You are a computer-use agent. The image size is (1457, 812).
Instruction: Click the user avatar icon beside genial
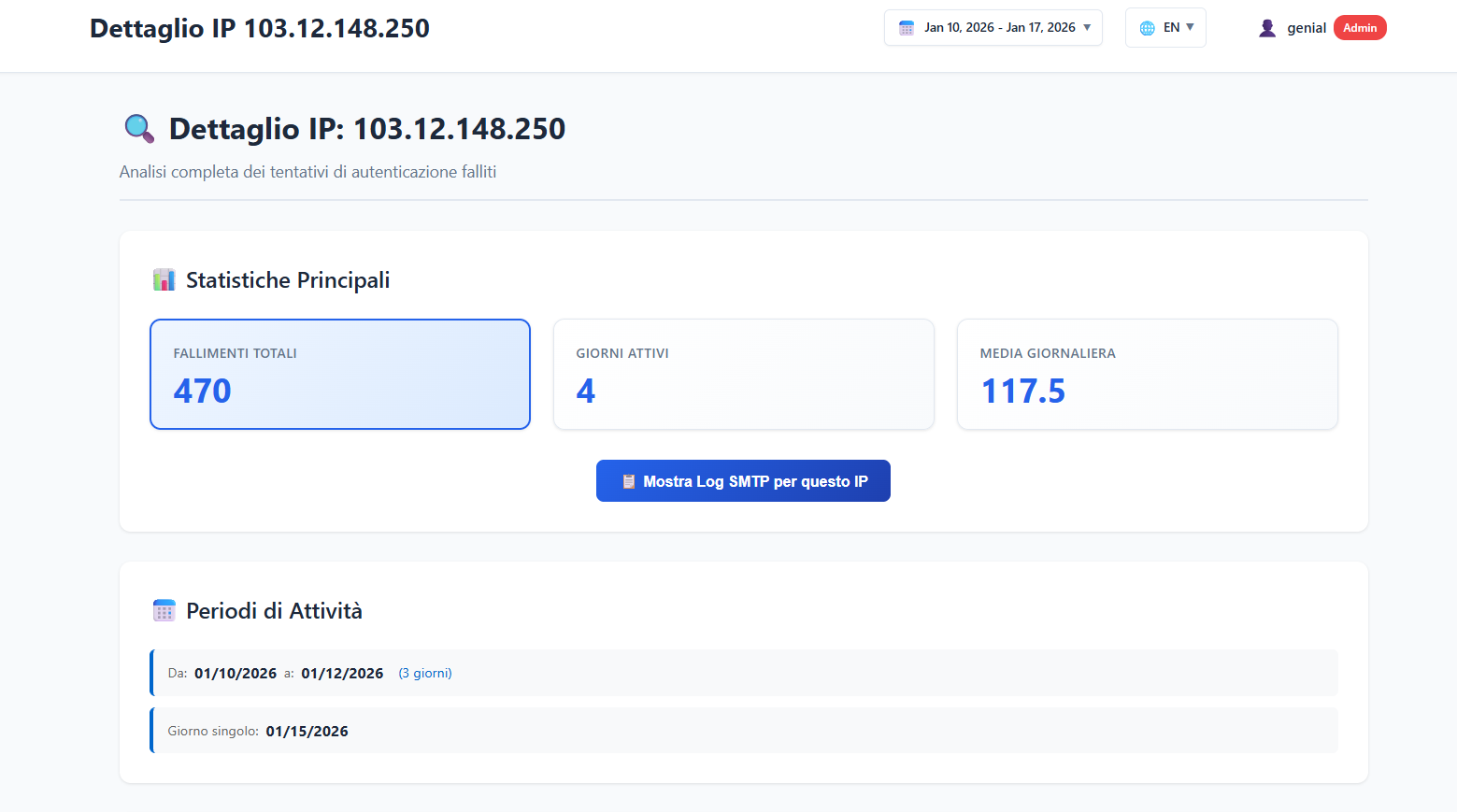1266,28
